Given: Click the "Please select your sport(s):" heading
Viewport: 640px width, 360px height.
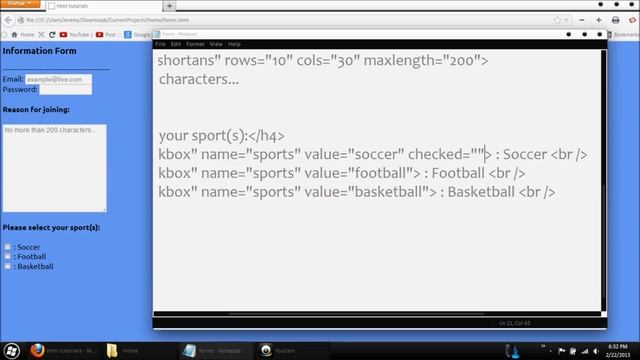Looking at the screenshot, I should pos(51,227).
